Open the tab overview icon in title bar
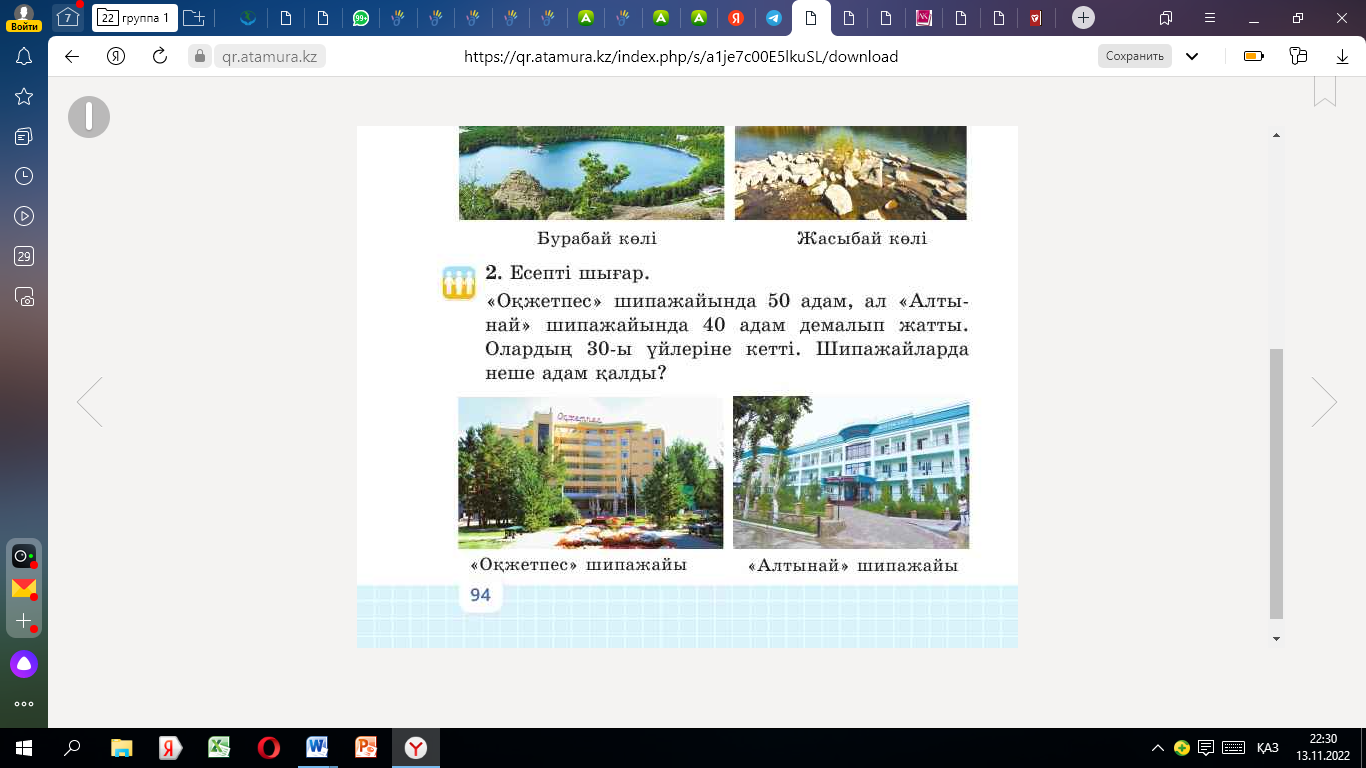The image size is (1366, 768). point(1166,18)
